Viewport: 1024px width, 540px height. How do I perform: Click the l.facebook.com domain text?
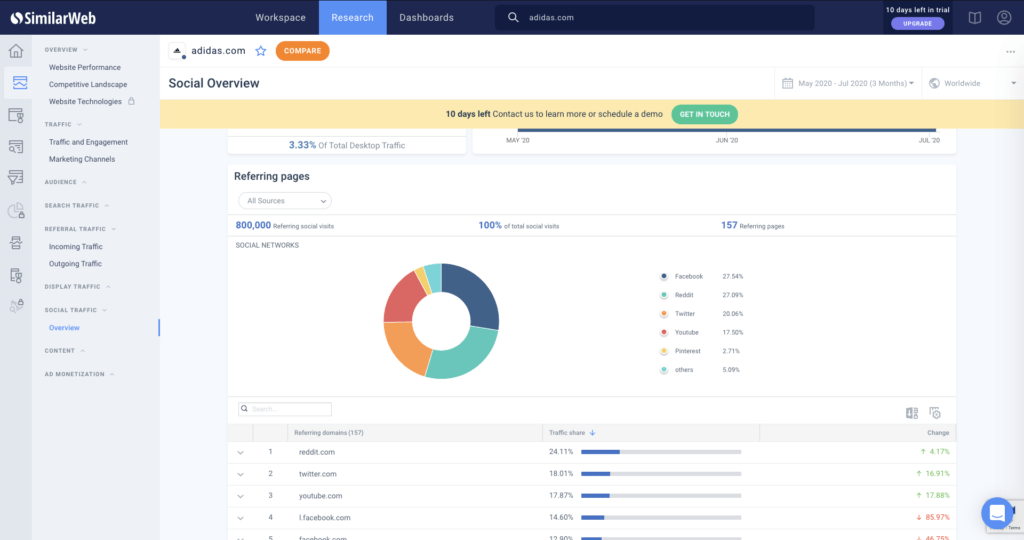pyautogui.click(x=325, y=518)
